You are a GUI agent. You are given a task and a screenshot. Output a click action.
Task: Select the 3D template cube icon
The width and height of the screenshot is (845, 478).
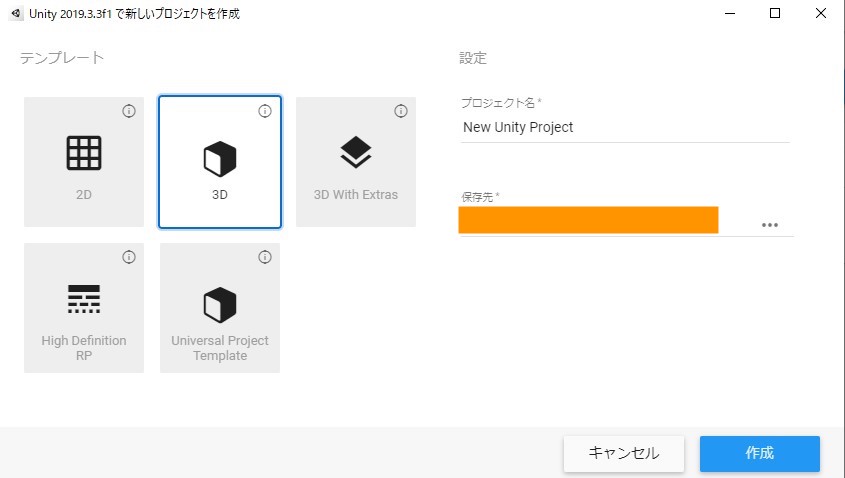coord(220,159)
